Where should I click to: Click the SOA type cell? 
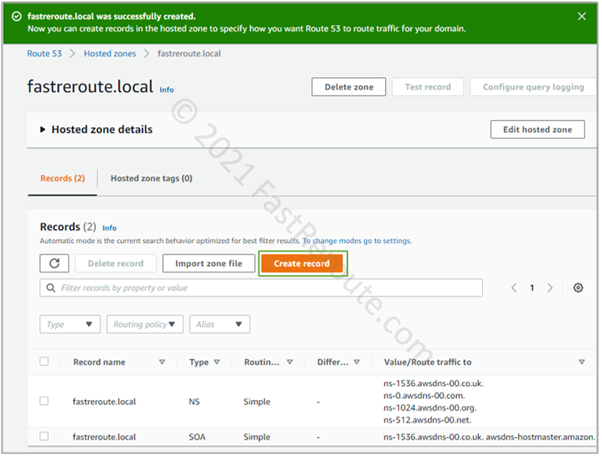(197, 437)
